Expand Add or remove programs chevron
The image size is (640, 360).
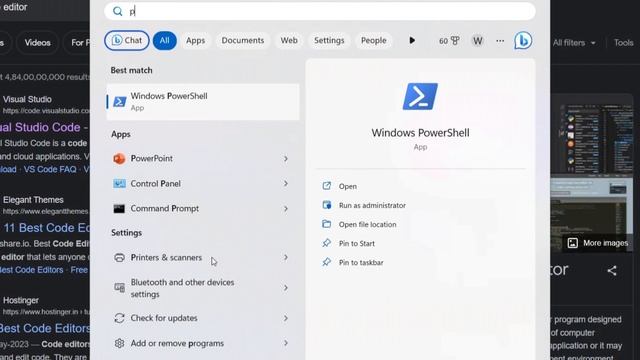click(x=286, y=343)
